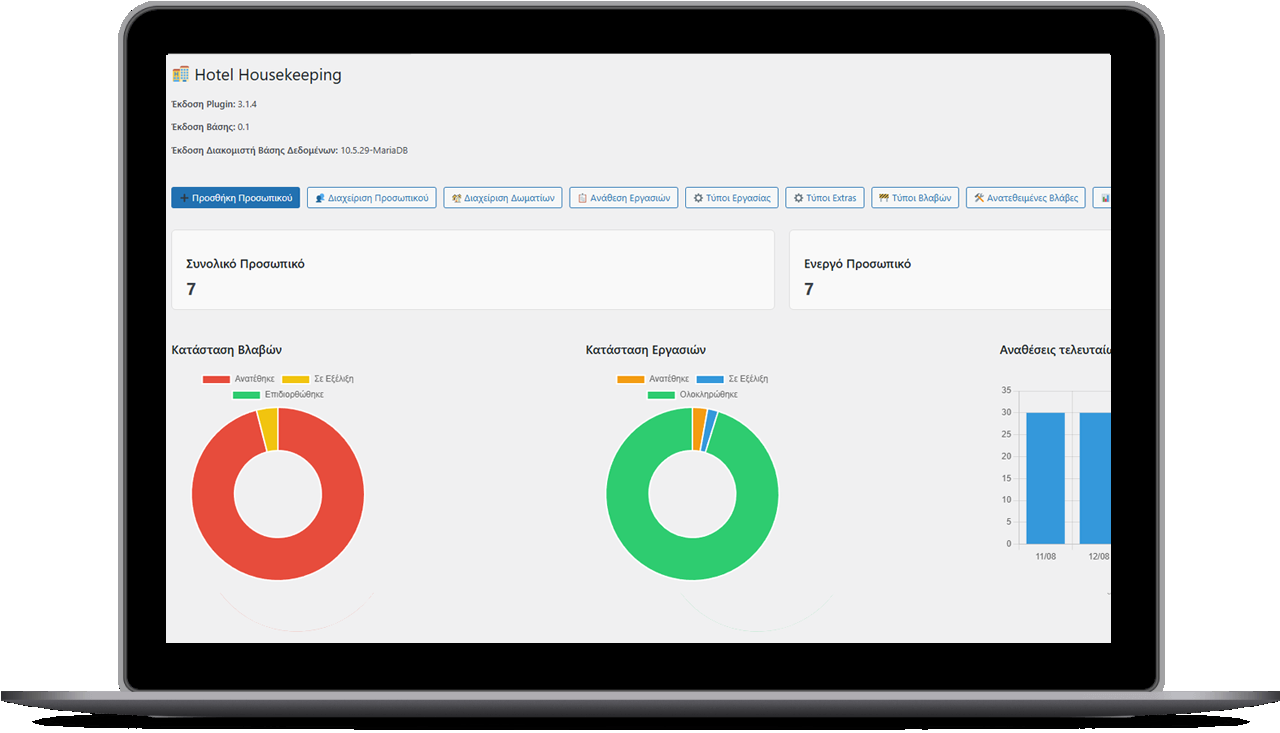Image resolution: width=1280 pixels, height=733 pixels.
Task: Click the tools icon on Ανατεθειμένες Βλάβες
Action: [x=979, y=198]
